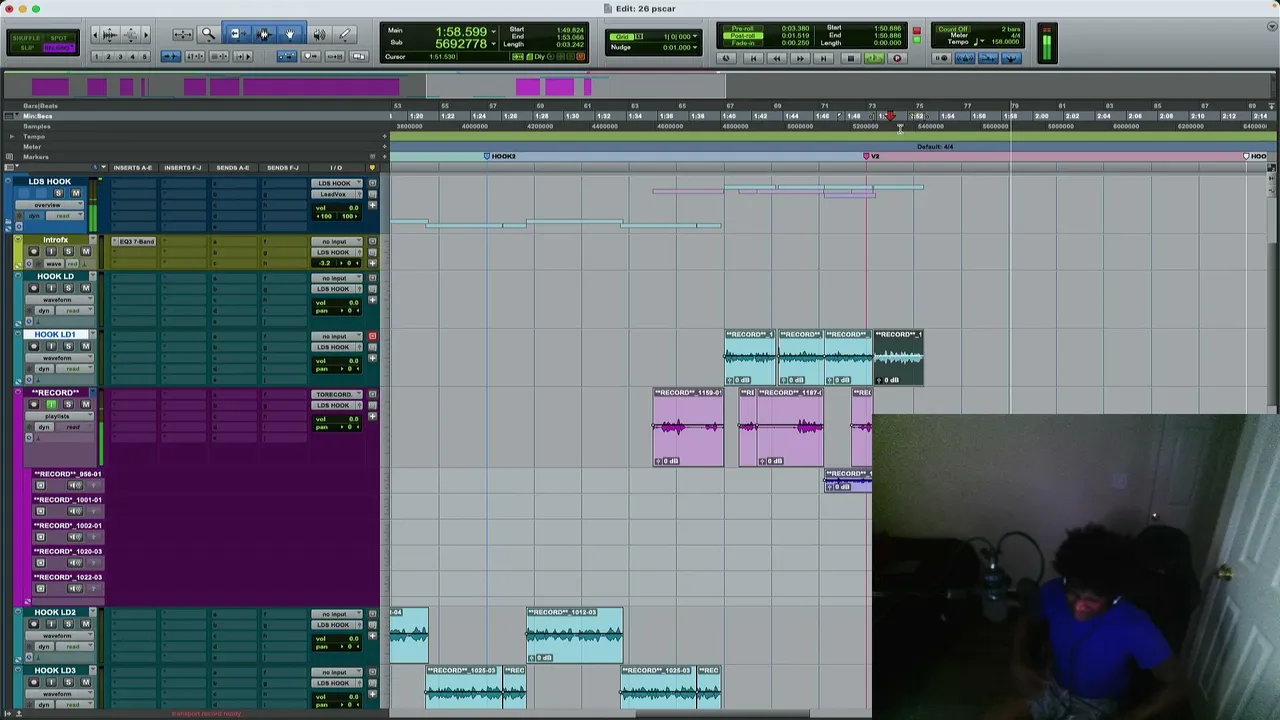Click the SENDS A-E column header
Screen dimensions: 1280x720
(233, 167)
